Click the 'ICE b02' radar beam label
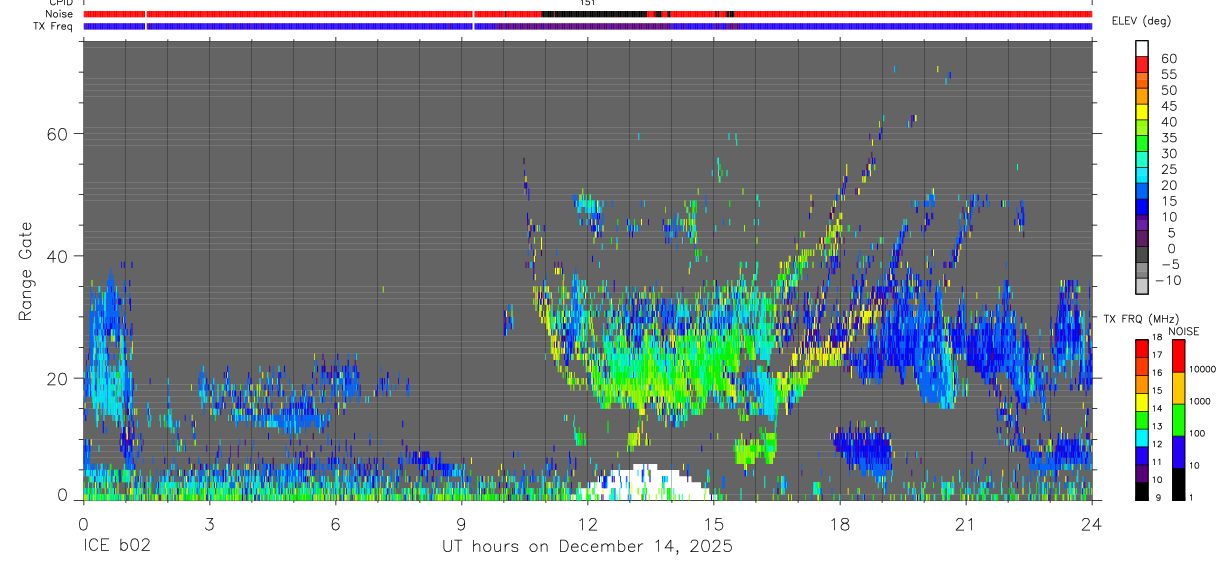Image resolution: width=1228 pixels, height=567 pixels. pos(119,547)
